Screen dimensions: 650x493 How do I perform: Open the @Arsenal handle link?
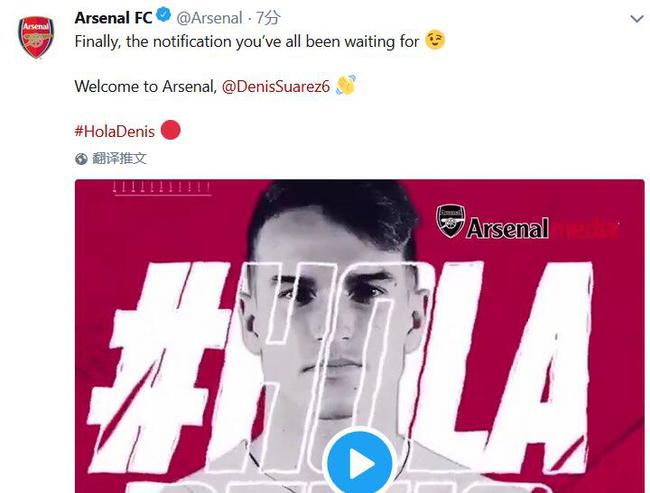tap(209, 18)
